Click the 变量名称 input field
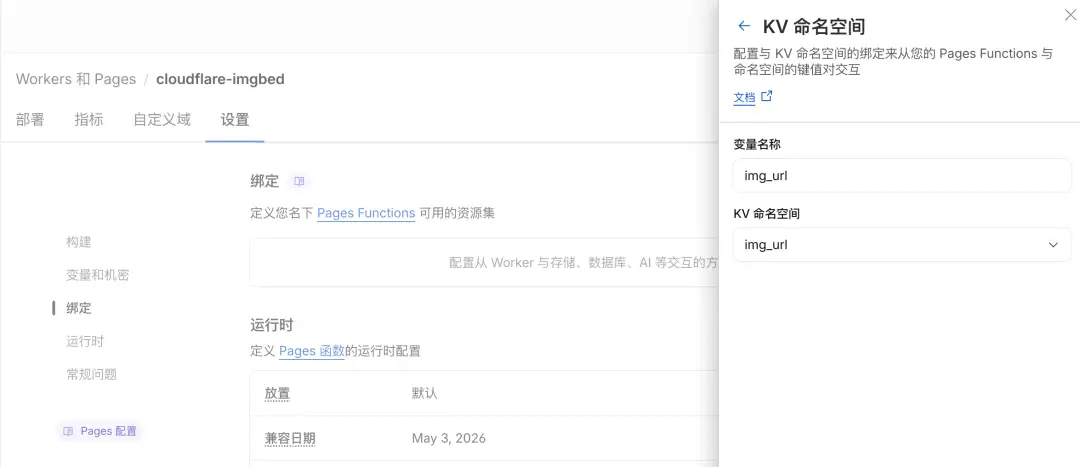Viewport: 1080px width, 467px height. [902, 176]
